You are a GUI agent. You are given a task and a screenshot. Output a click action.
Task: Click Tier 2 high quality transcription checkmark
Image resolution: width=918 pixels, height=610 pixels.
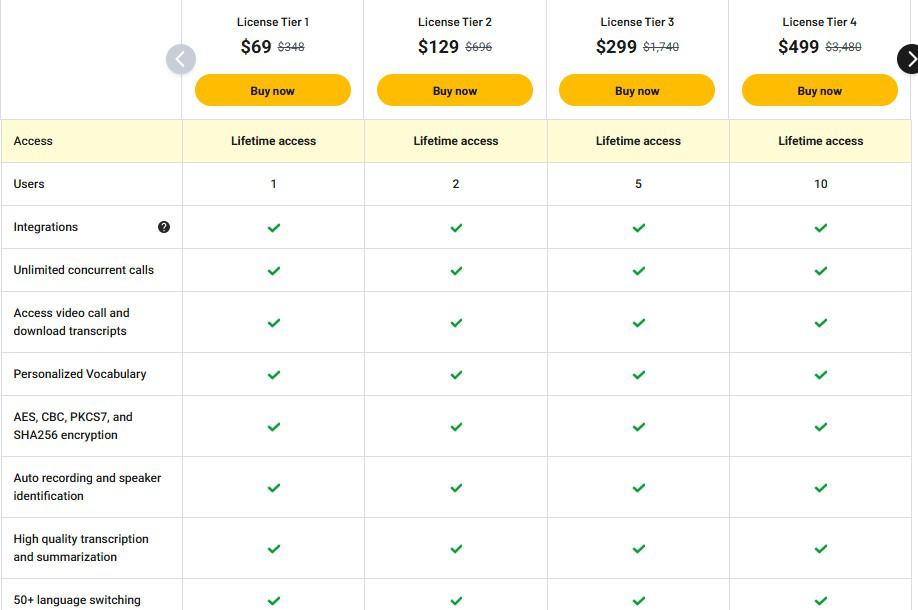[456, 549]
